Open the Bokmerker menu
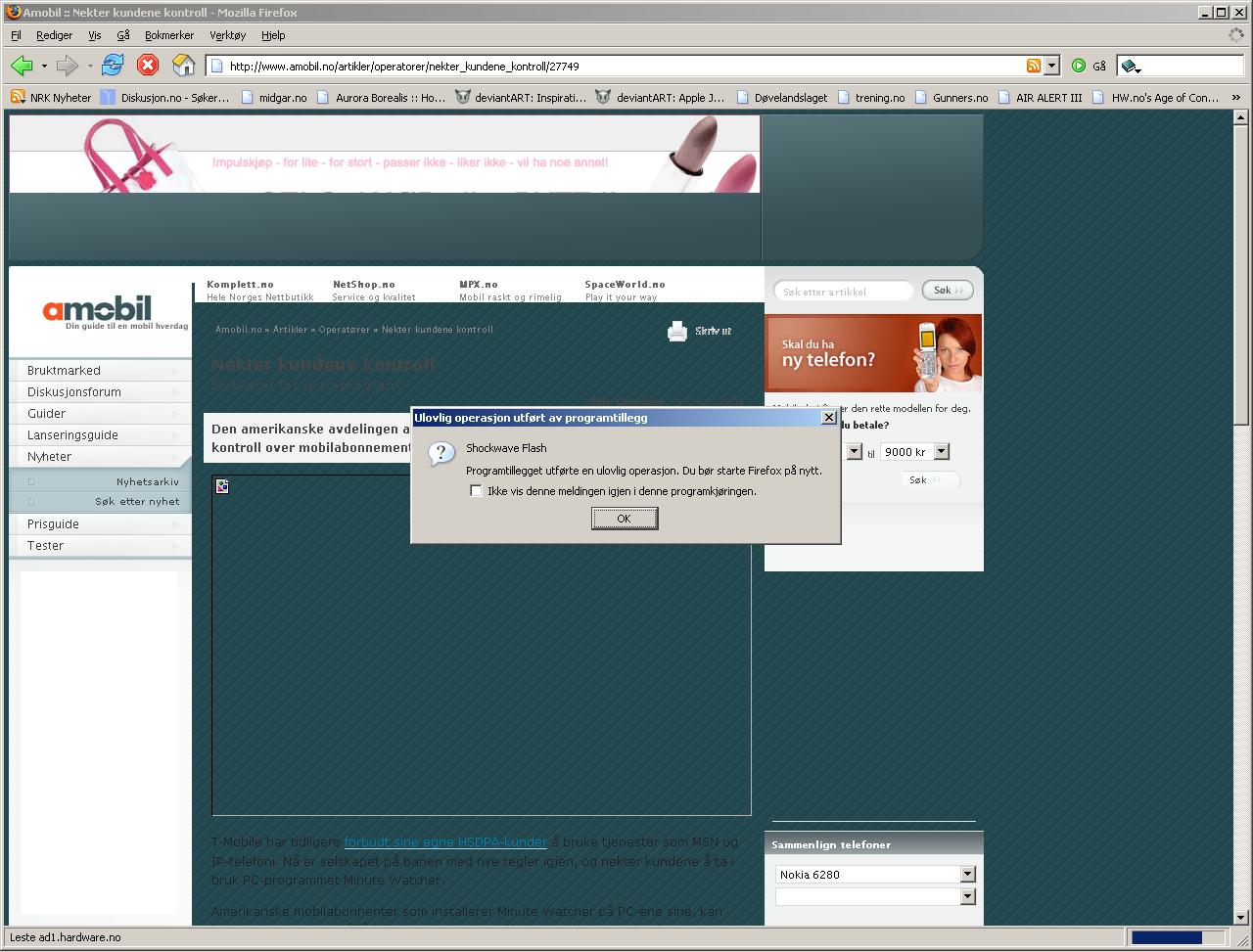 (169, 35)
